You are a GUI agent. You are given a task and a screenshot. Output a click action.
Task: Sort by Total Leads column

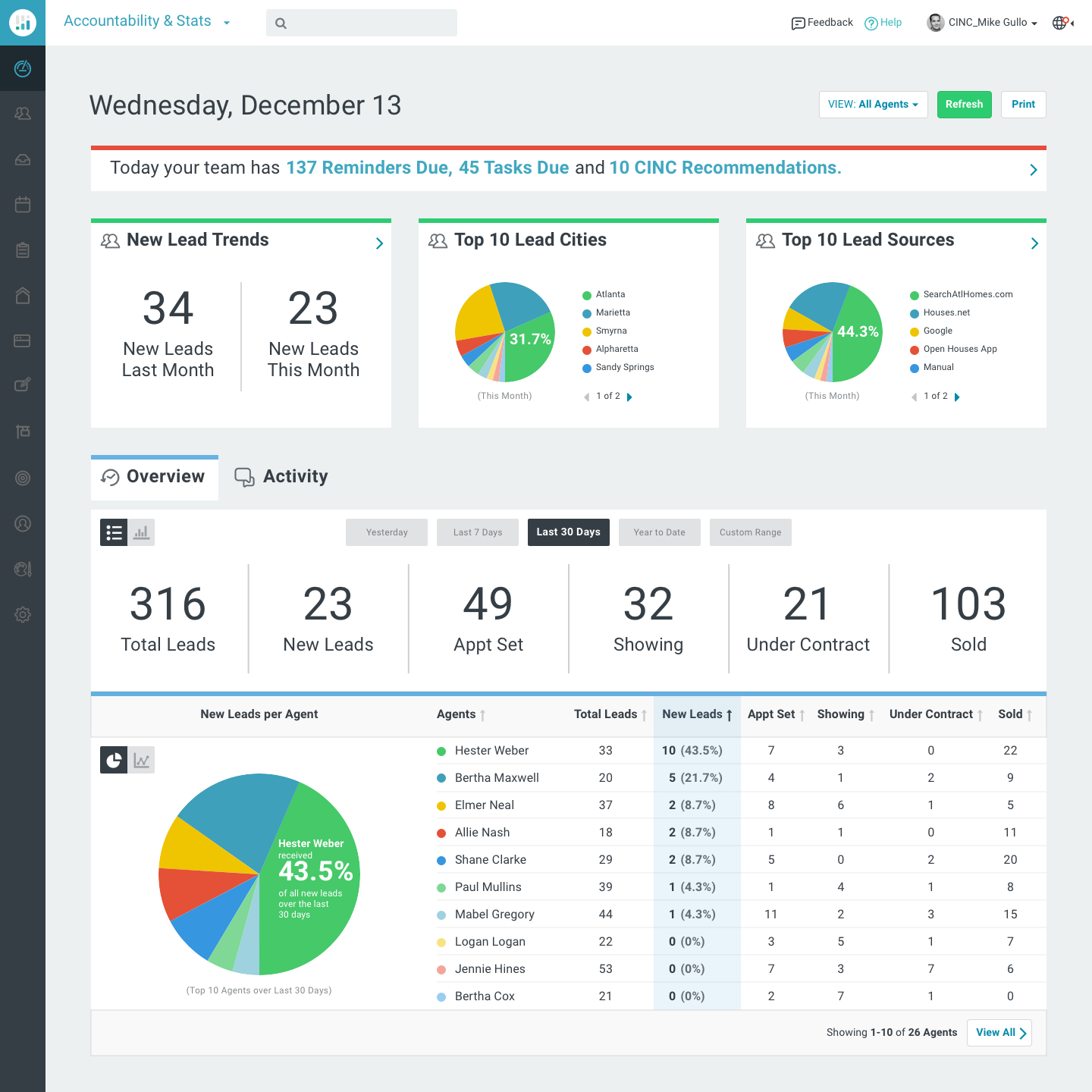(x=610, y=714)
